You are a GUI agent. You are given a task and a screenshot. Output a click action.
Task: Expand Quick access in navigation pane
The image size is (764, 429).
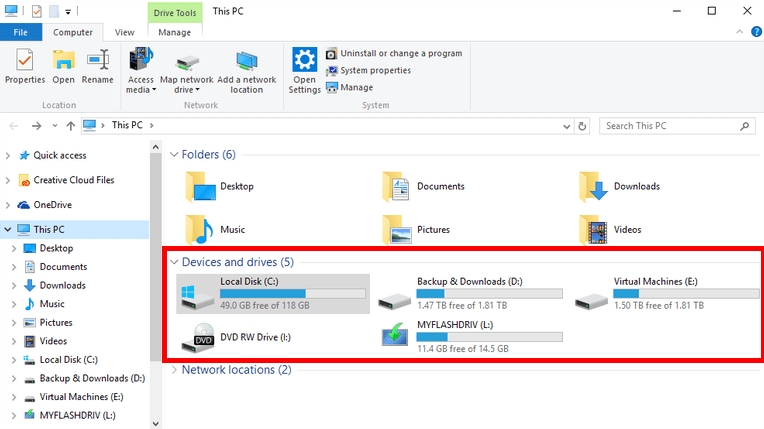click(9, 155)
